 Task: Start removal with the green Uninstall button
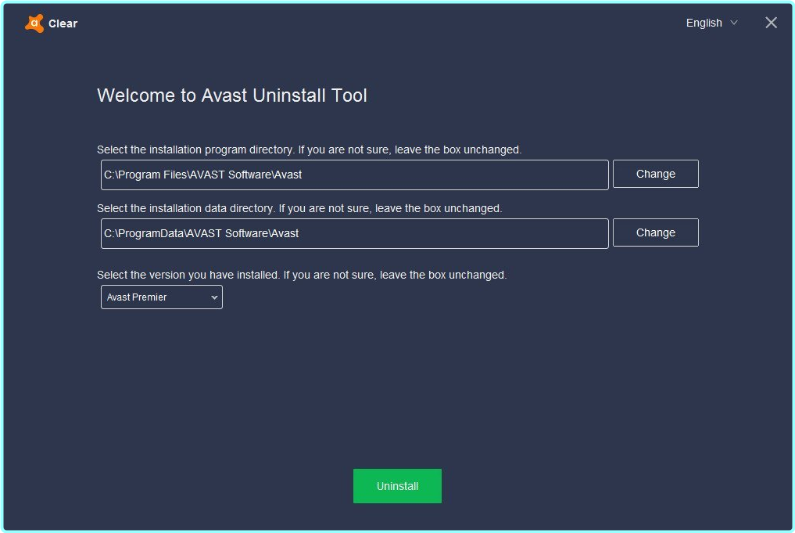(397, 486)
